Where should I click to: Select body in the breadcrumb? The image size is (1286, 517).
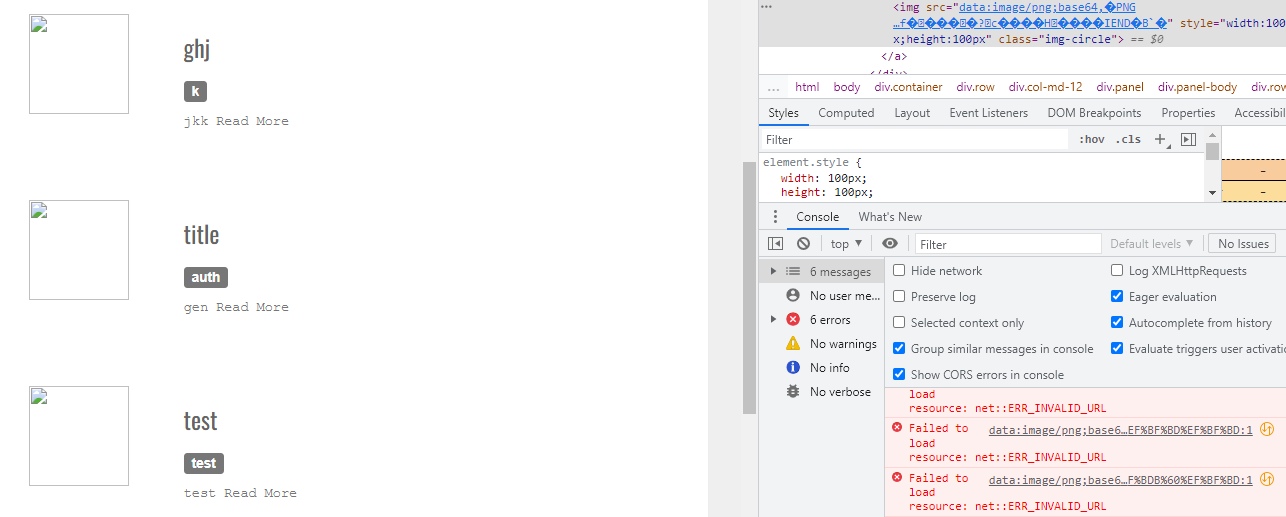[847, 87]
